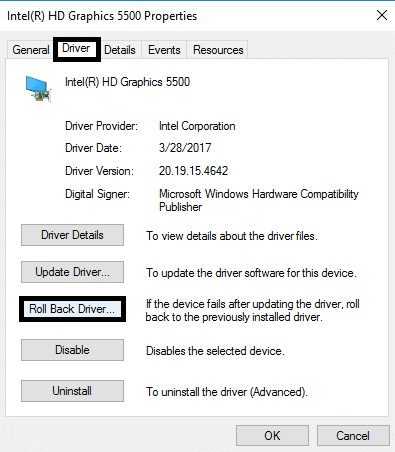Click Microsoft Windows Hardware Compatibility Publisher text

[259, 200]
